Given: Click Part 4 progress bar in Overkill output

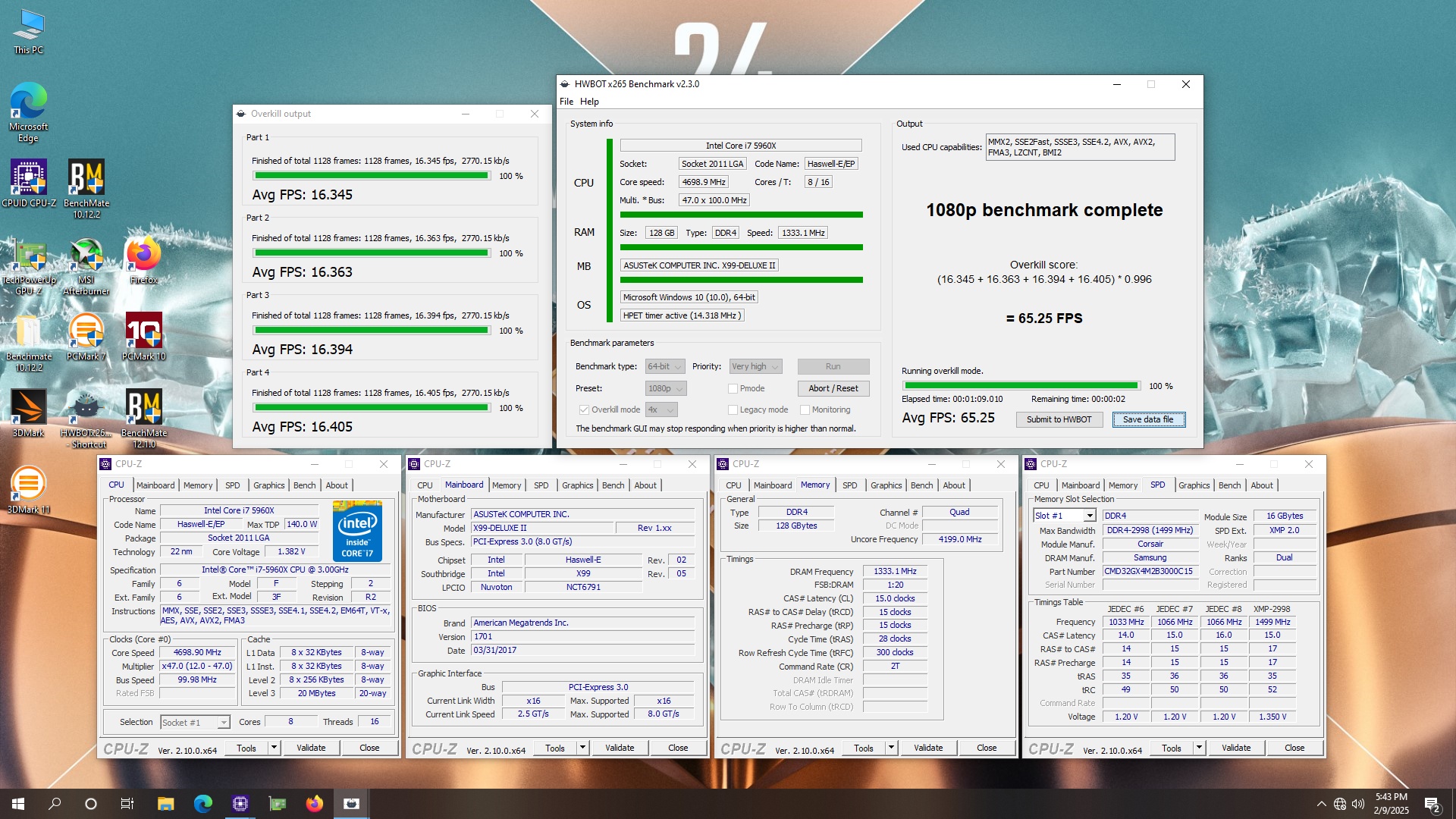Looking at the screenshot, I should 372,408.
